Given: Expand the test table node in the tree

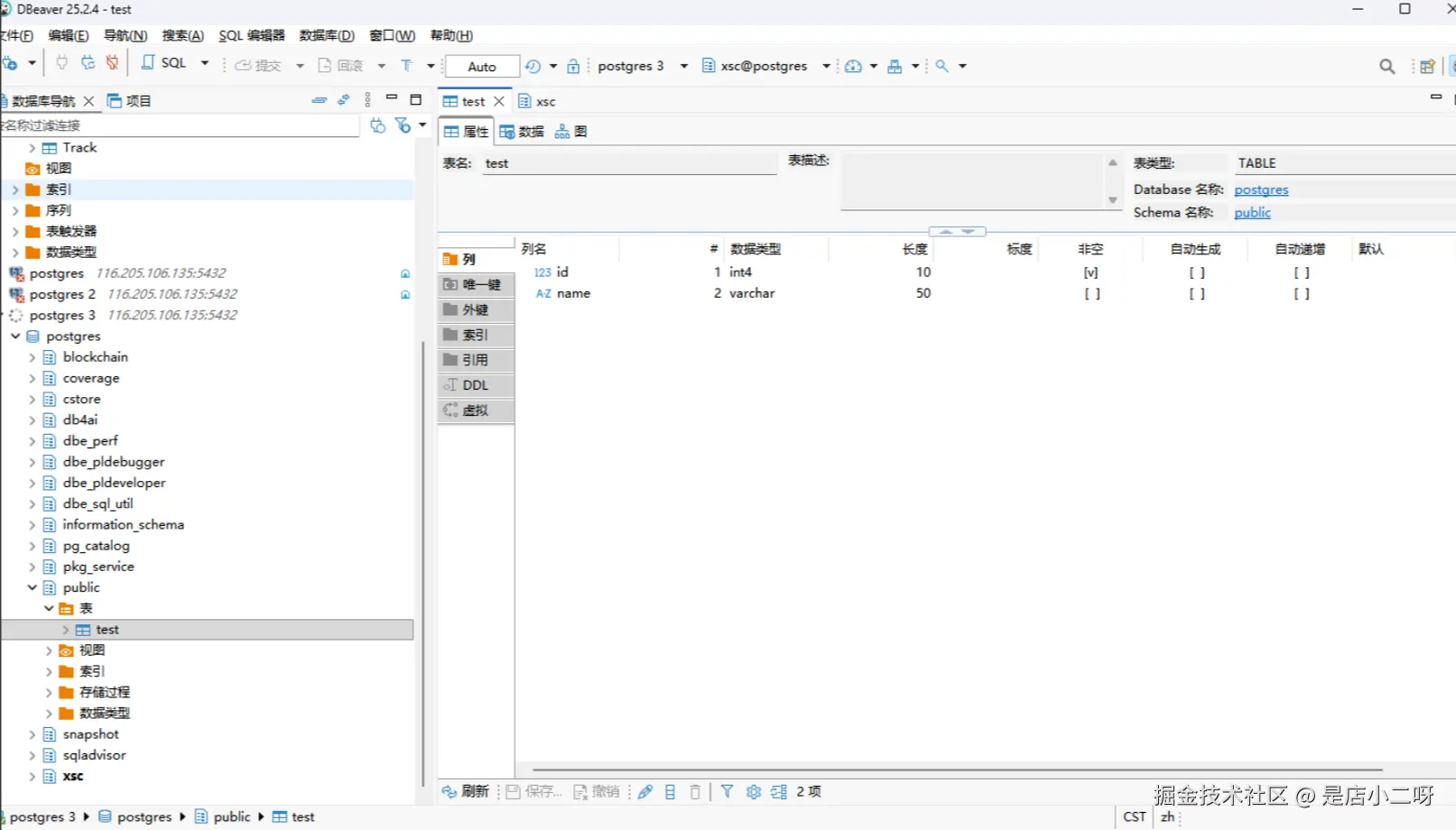Looking at the screenshot, I should [x=66, y=630].
